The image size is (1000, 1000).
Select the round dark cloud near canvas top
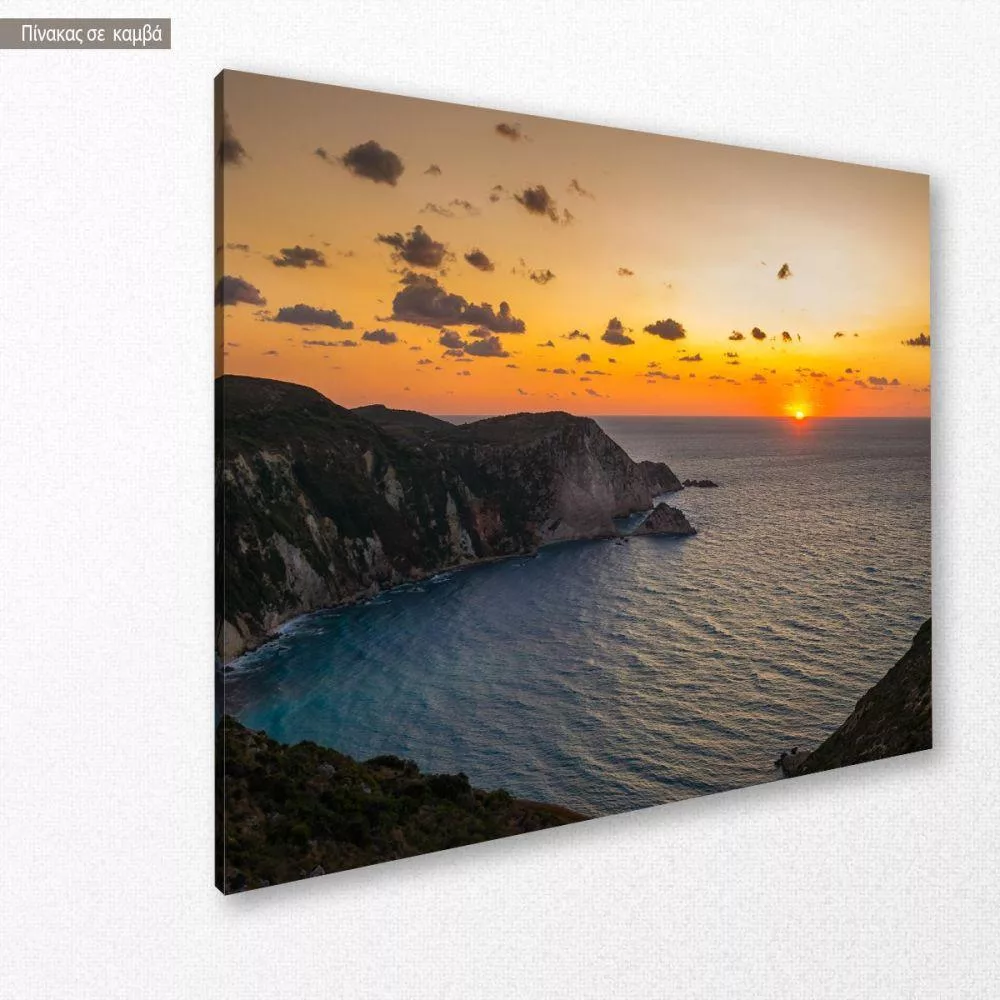click(372, 162)
